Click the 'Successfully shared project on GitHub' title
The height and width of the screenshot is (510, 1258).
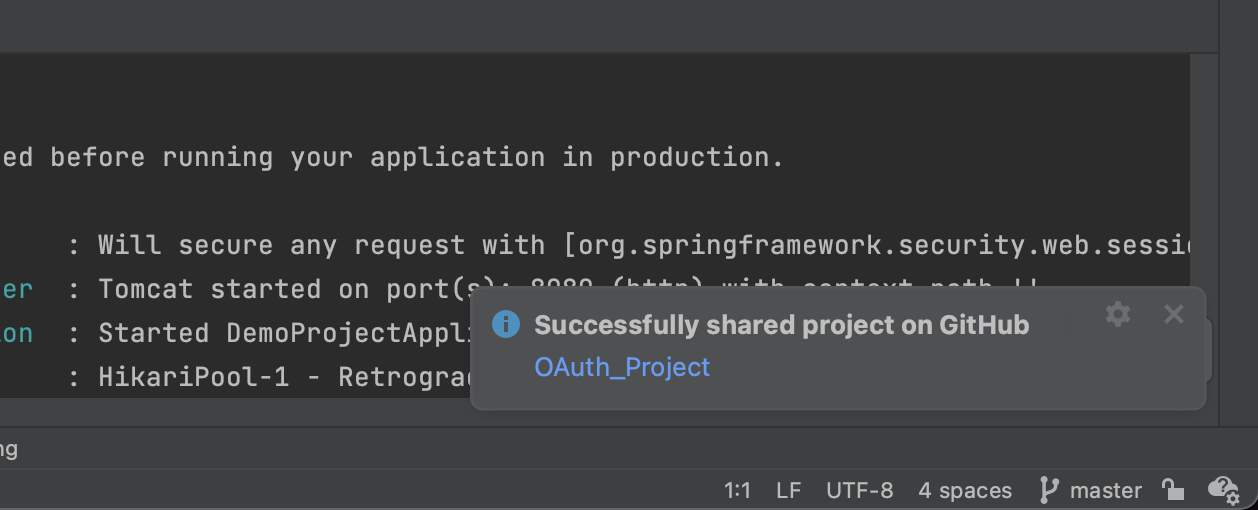coord(782,325)
